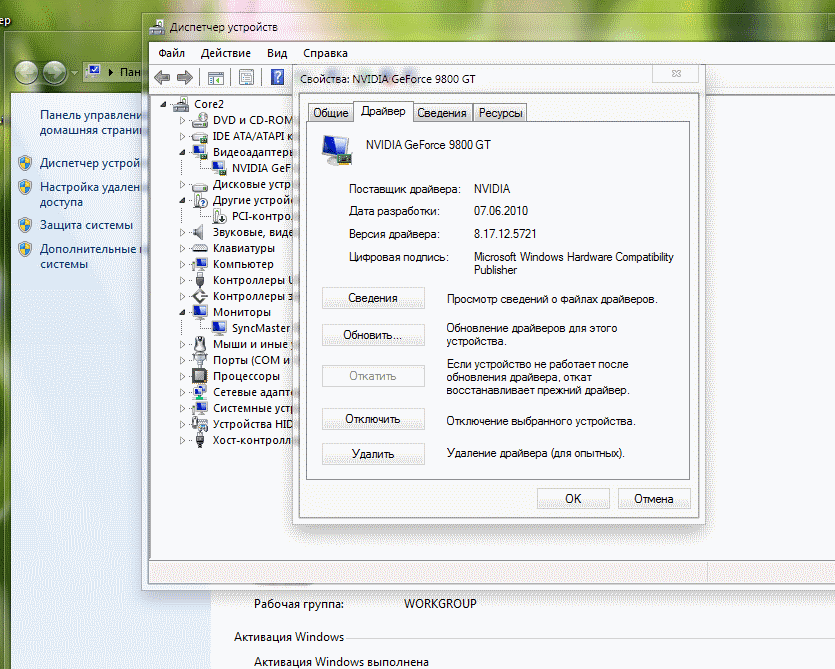Click the Show/Hide console tree toolbar icon

point(216,78)
